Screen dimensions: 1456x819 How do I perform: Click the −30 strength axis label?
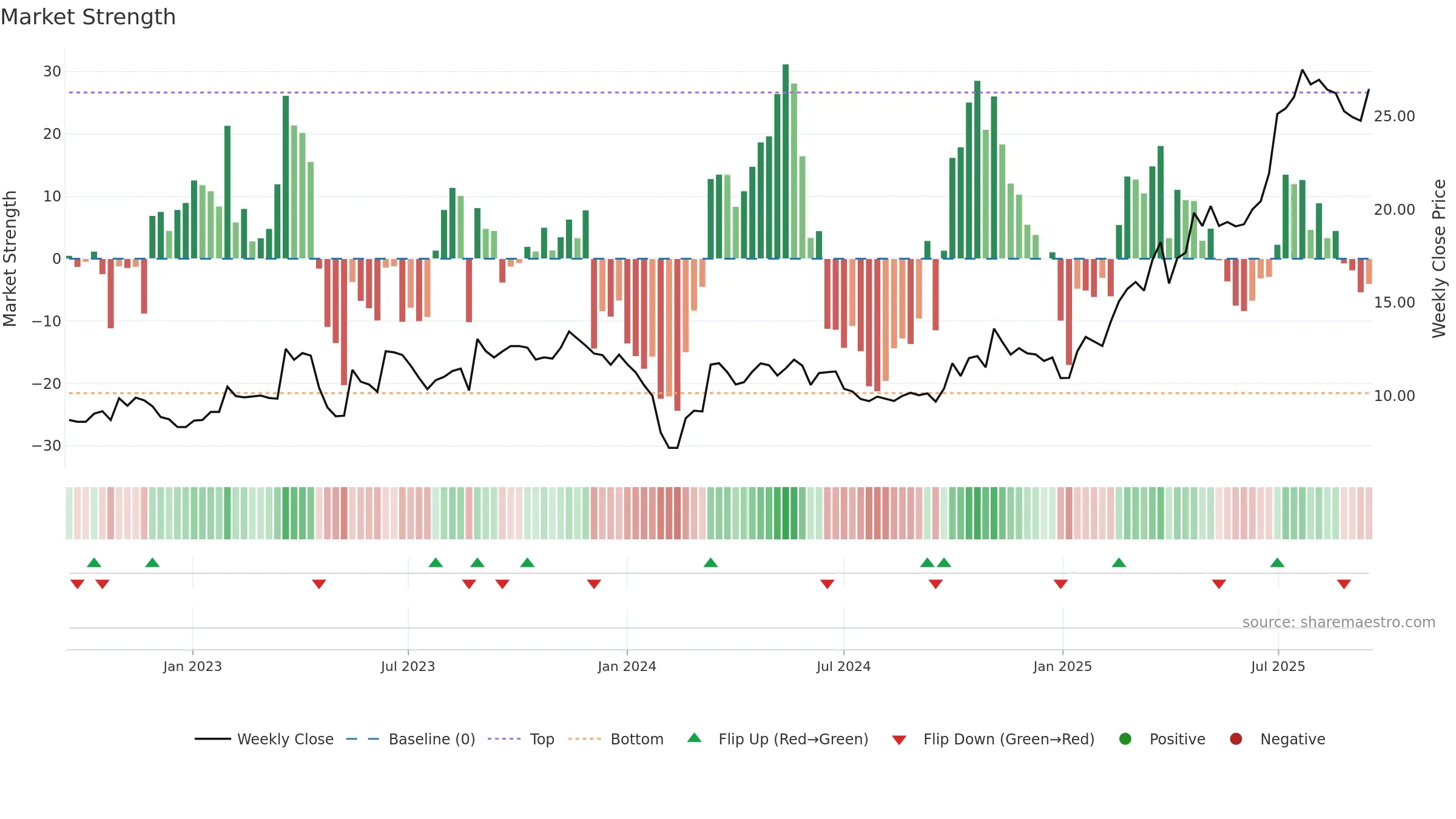(47, 445)
